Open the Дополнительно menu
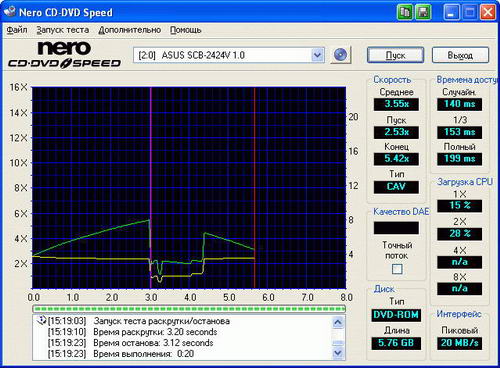 pos(130,30)
